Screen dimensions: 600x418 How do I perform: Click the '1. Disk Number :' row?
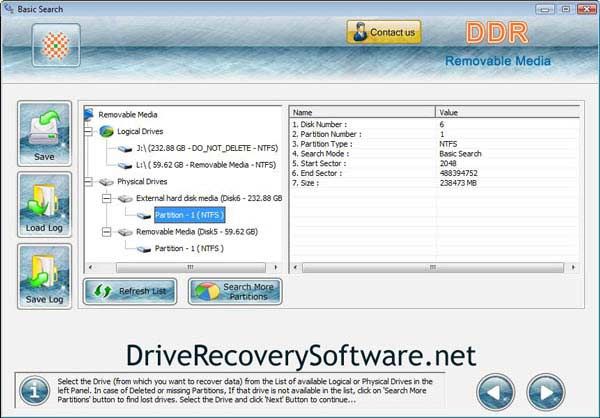tap(434, 124)
